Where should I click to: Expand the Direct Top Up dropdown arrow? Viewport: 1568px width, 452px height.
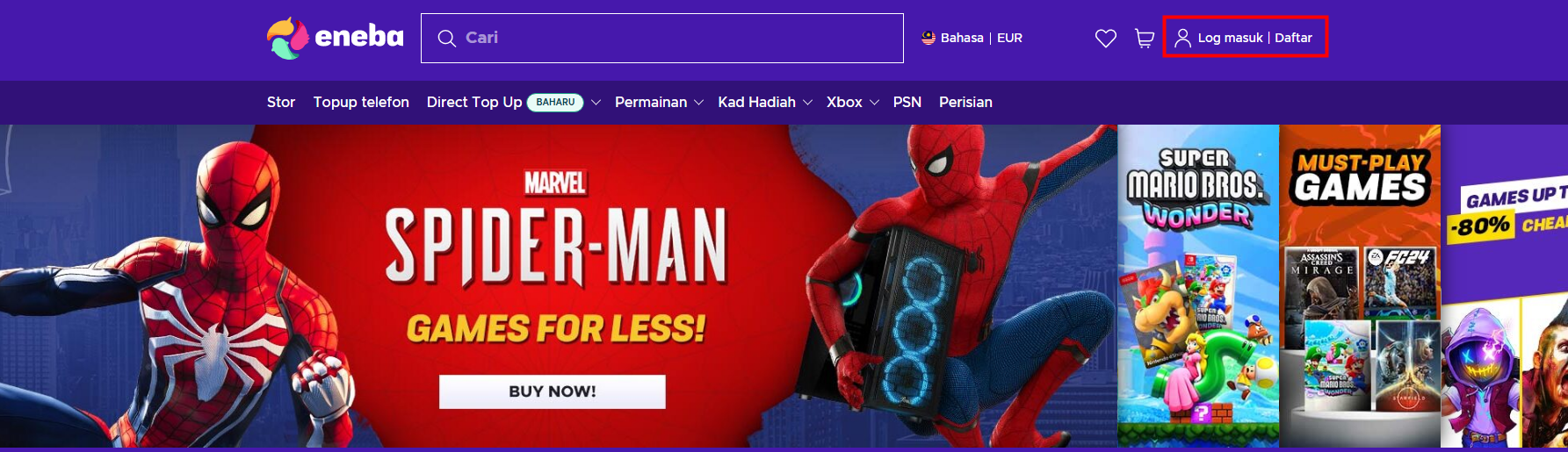(x=596, y=103)
